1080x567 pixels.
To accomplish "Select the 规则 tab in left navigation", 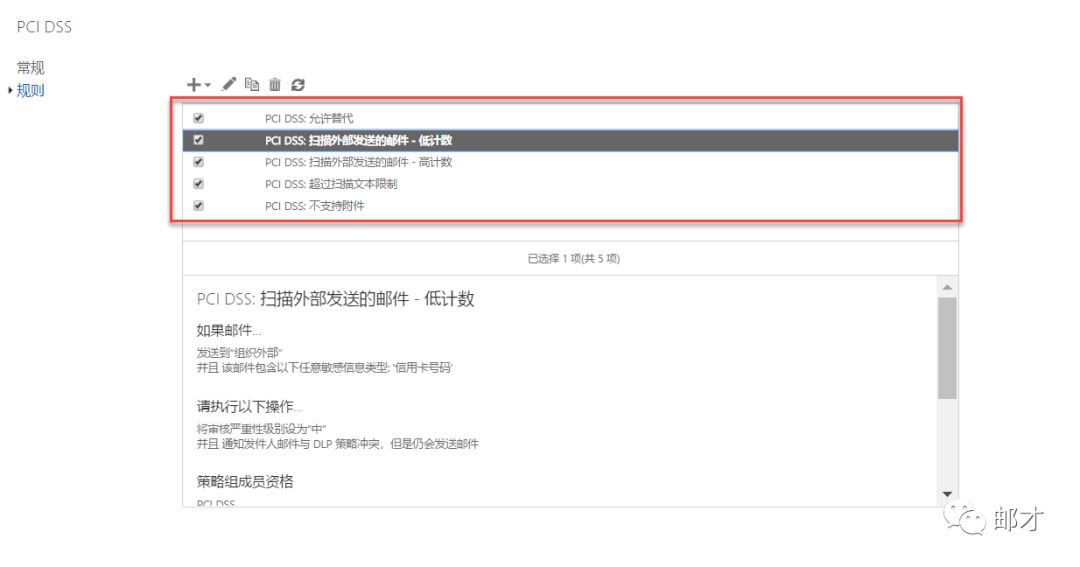I will [30, 91].
